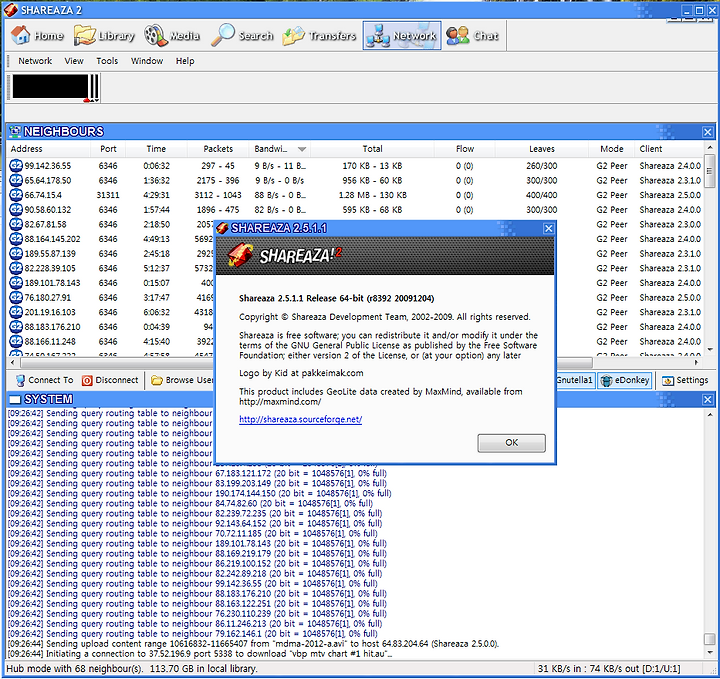This screenshot has height=679, width=720.
Task: Open the View menu
Action: click(74, 61)
